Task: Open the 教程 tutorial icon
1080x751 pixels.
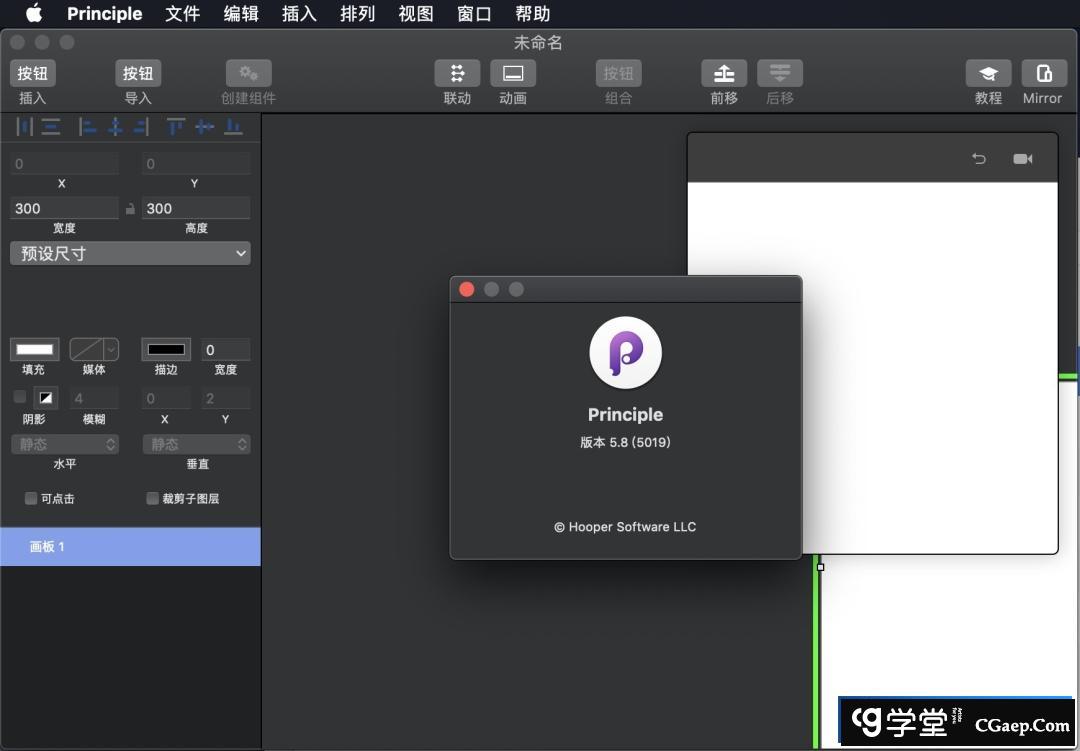Action: (988, 73)
